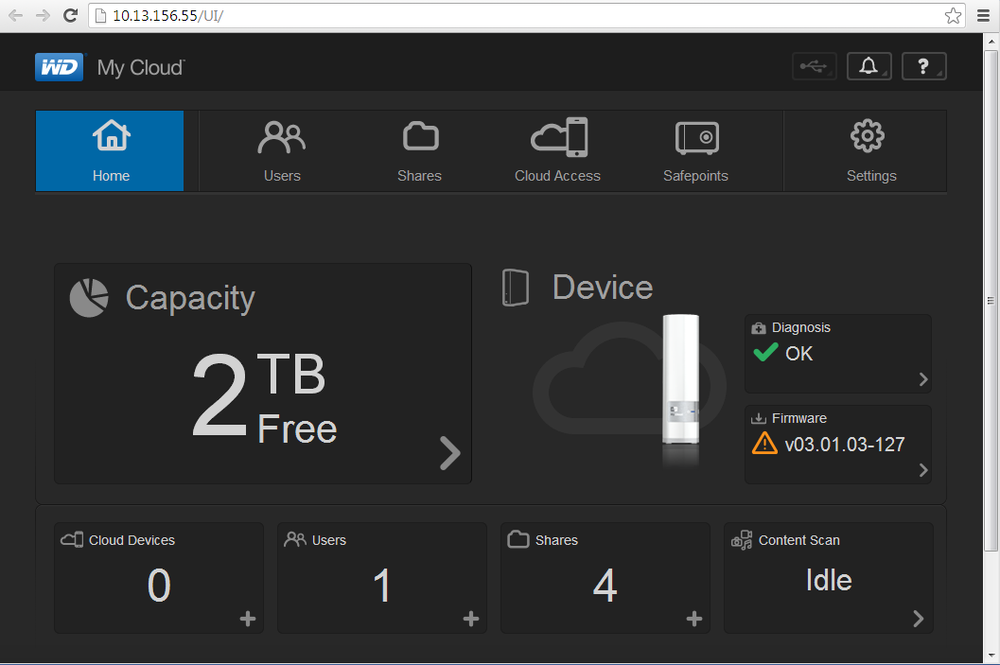This screenshot has width=1000, height=665.
Task: Click the scrollbar down arrow
Action: [x=990, y=655]
